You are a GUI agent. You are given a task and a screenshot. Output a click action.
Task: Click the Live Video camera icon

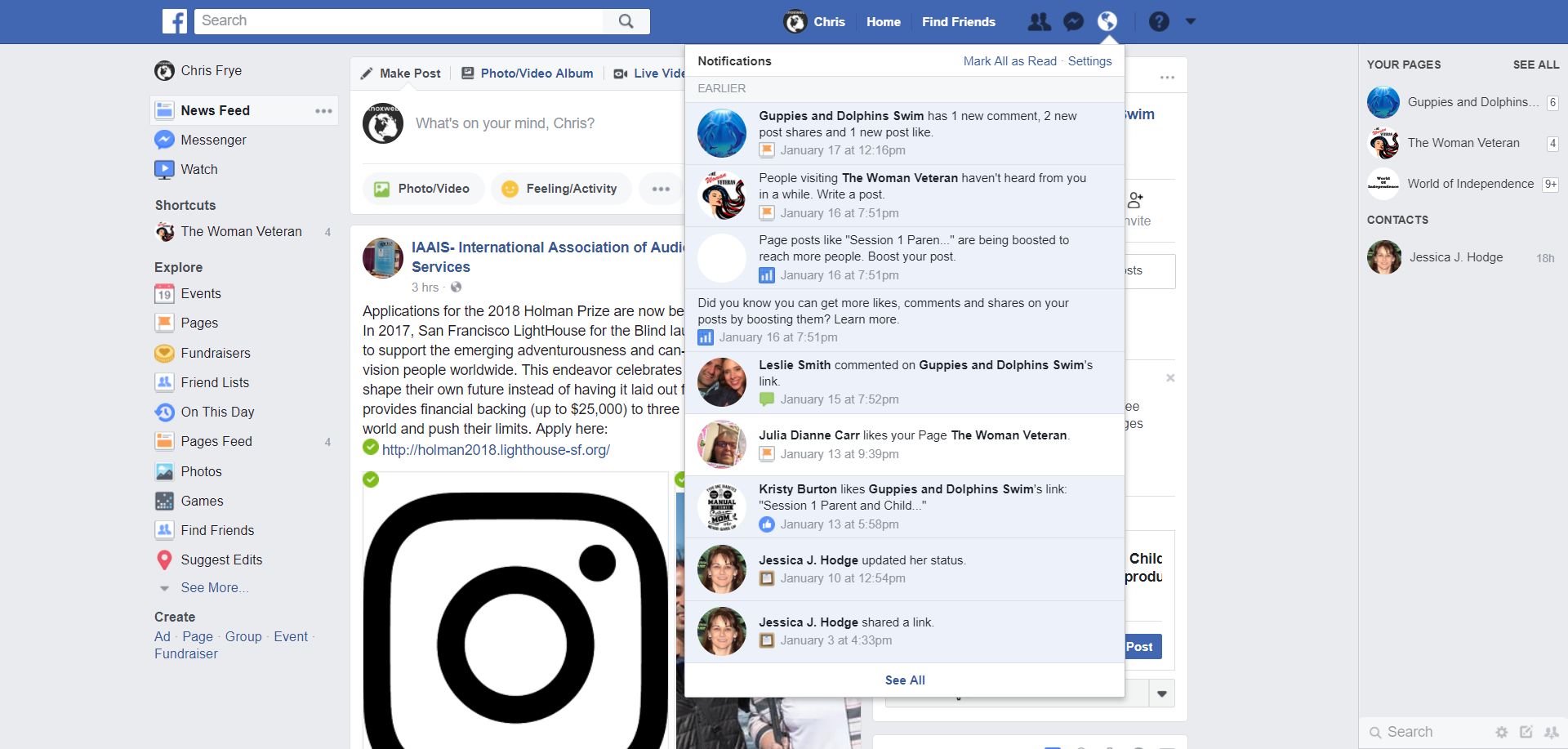(621, 74)
